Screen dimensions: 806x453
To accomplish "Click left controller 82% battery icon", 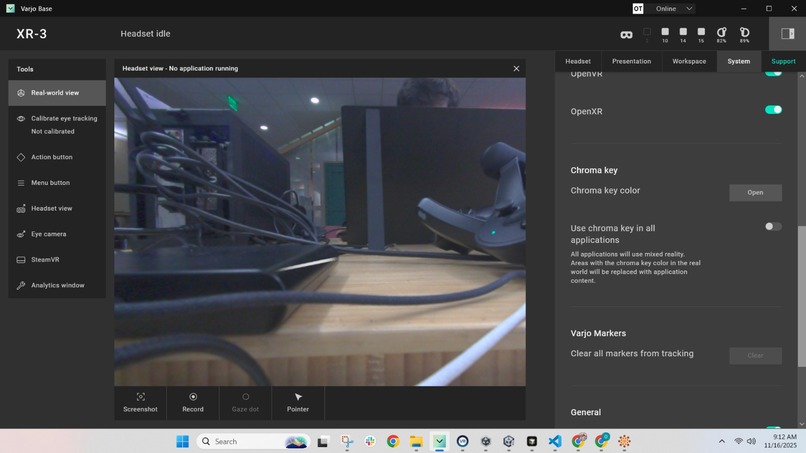I will click(x=721, y=34).
